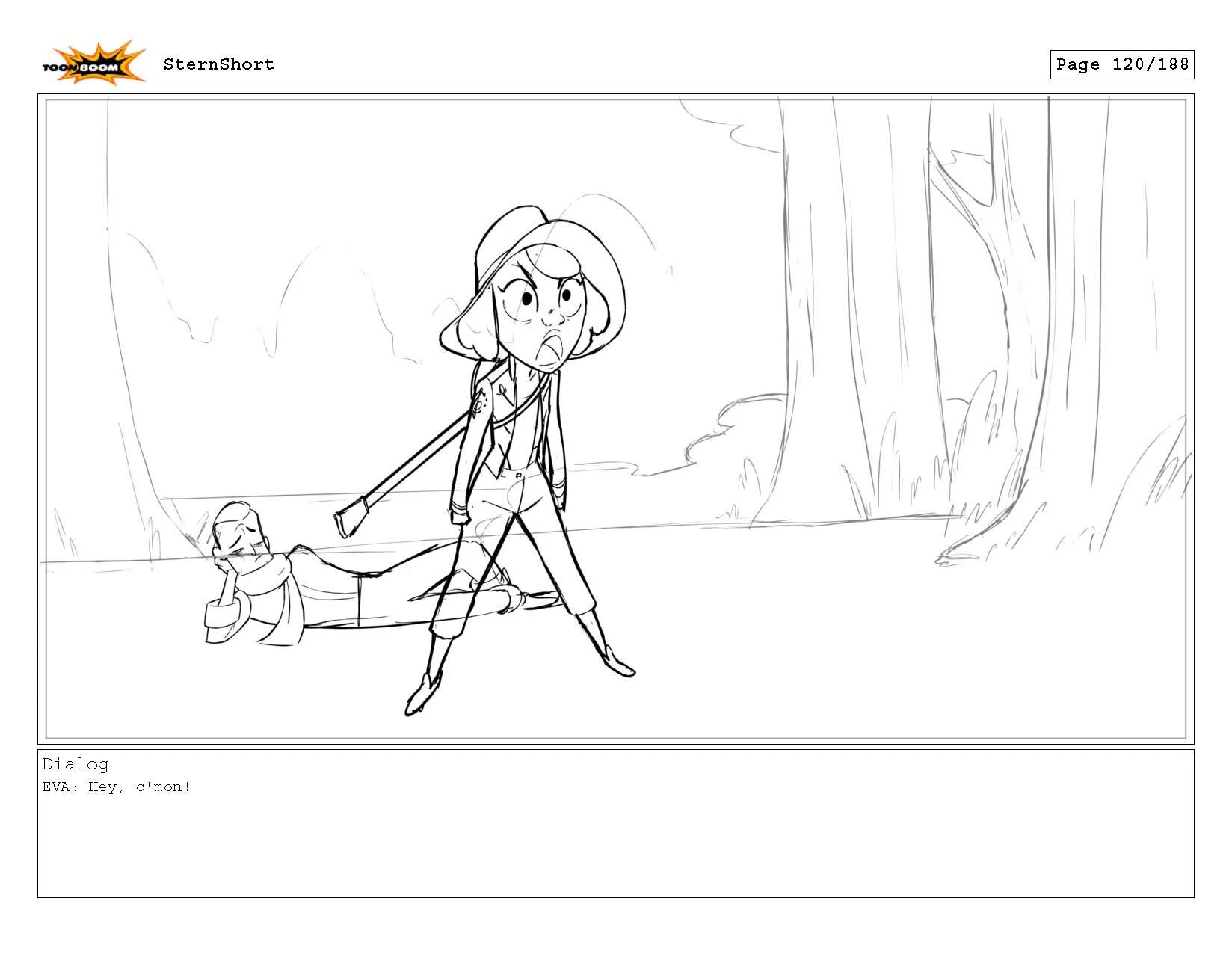The image size is (1232, 954).
Task: Open the Dialog section label
Action: point(75,764)
